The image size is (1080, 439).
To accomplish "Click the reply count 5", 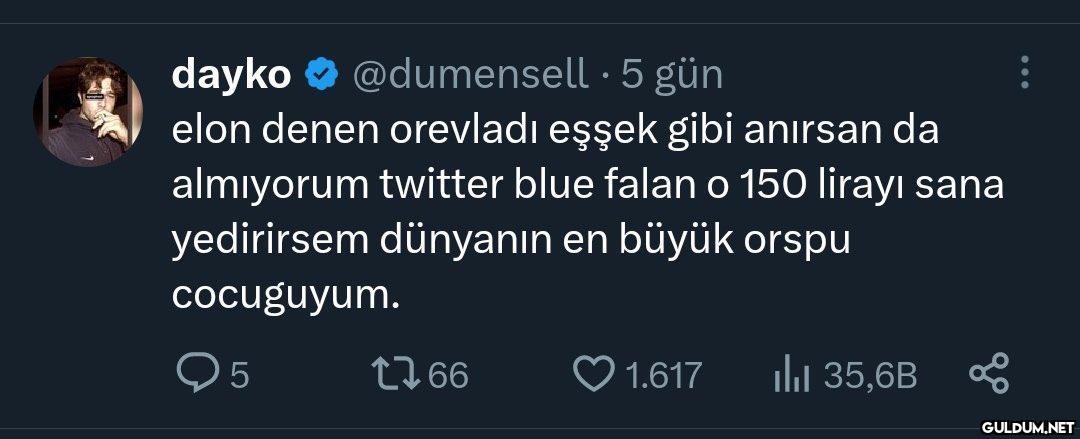I will click(239, 376).
